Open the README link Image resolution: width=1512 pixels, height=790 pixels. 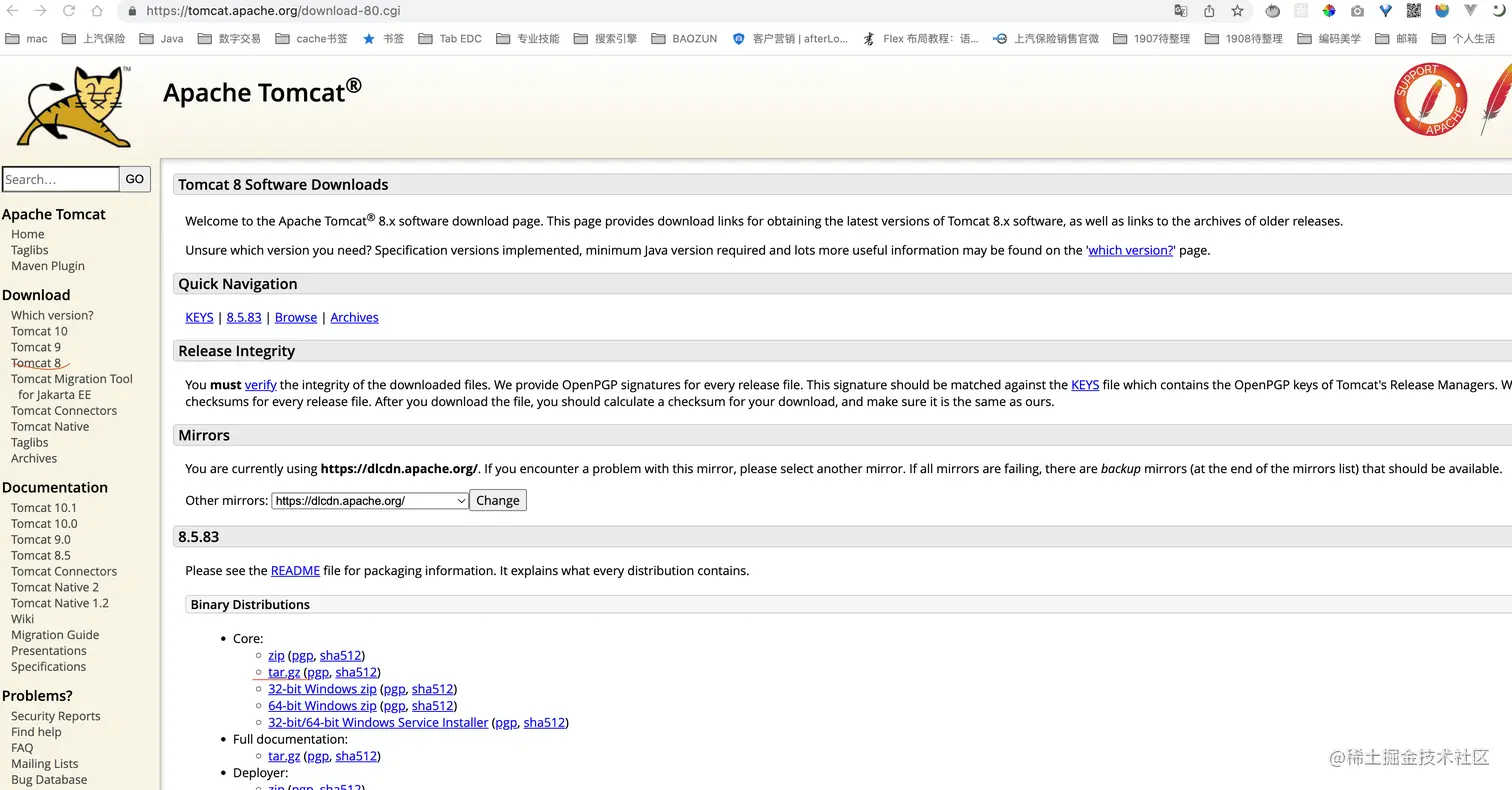(x=295, y=571)
